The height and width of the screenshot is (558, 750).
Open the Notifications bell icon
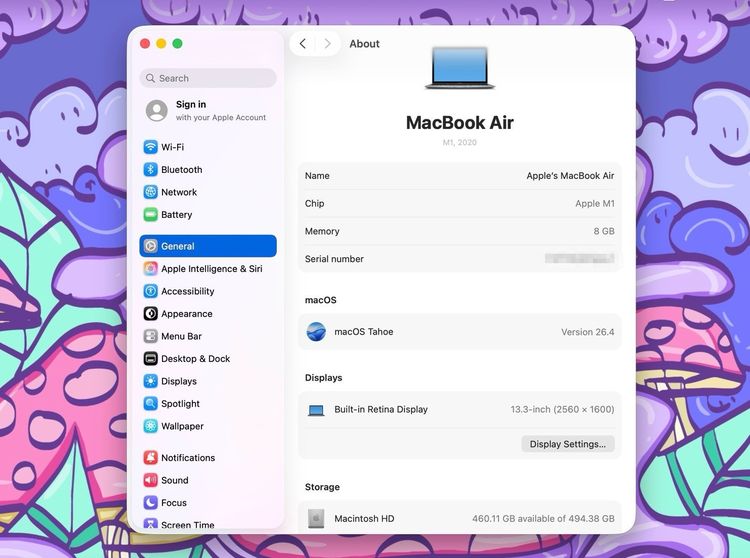coord(150,458)
